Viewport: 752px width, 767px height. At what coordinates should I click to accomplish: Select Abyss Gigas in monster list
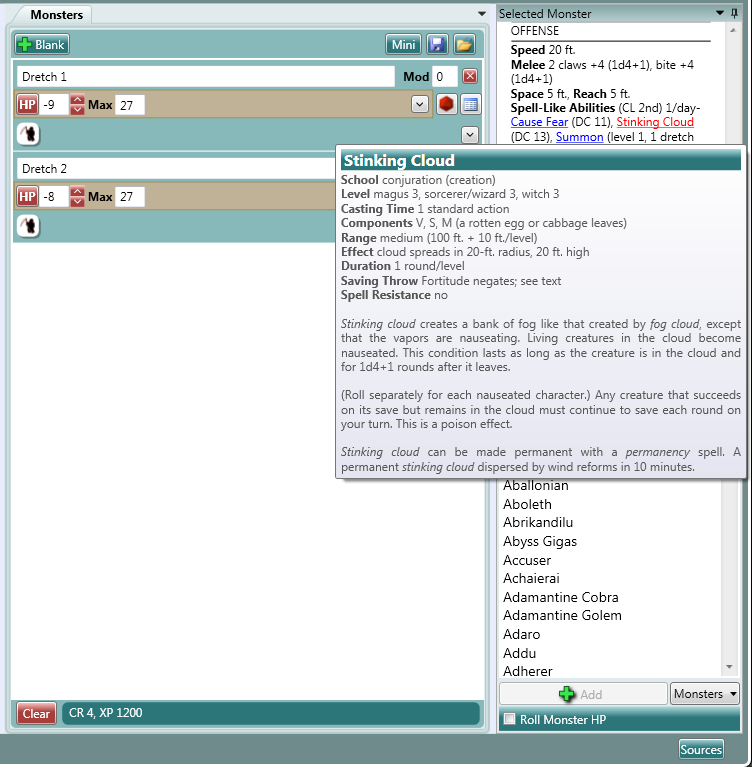[x=540, y=541]
